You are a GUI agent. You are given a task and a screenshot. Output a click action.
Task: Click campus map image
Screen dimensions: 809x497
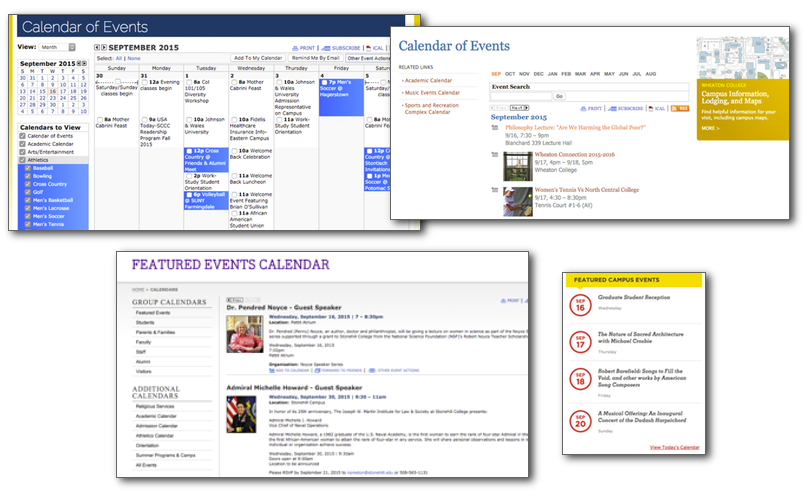pos(742,58)
